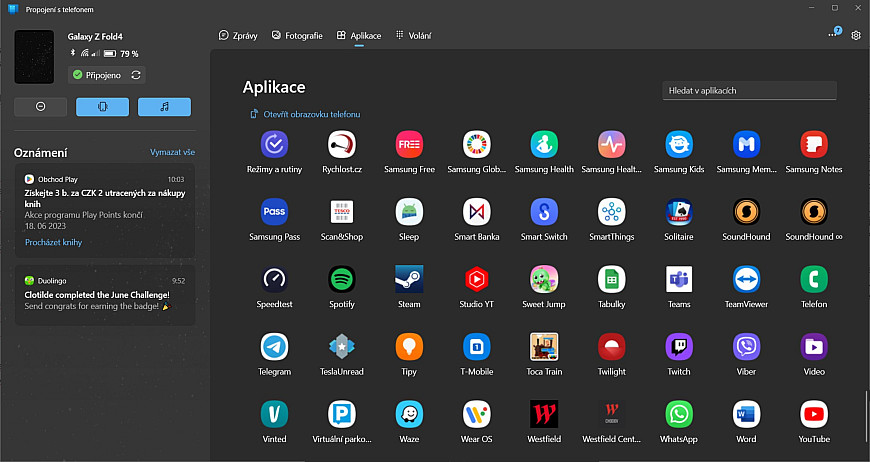Open Samsung Health app with figure icon
The image size is (870, 462).
544,145
